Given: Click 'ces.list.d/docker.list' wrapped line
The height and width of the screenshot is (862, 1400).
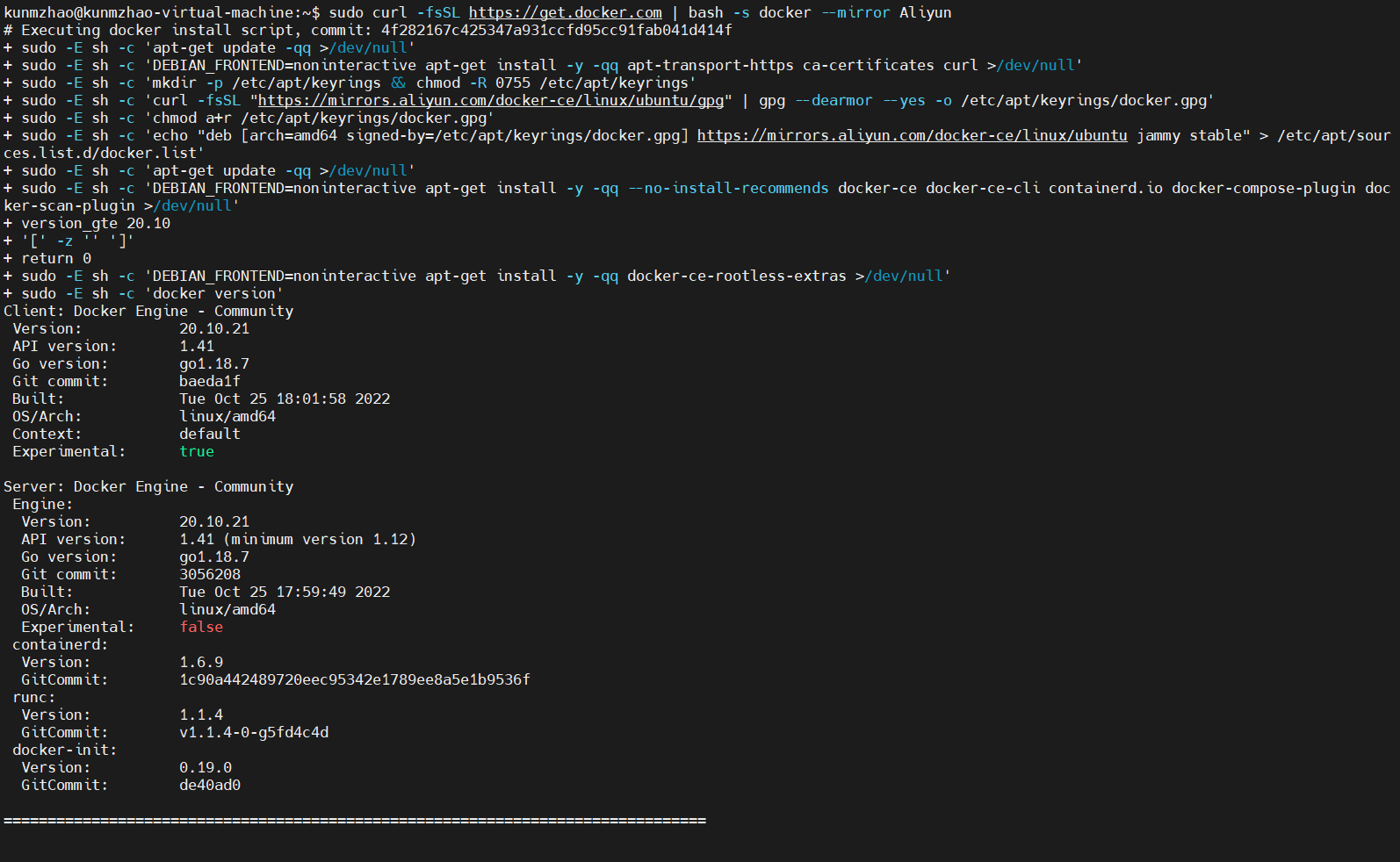Looking at the screenshot, I should (x=105, y=153).
